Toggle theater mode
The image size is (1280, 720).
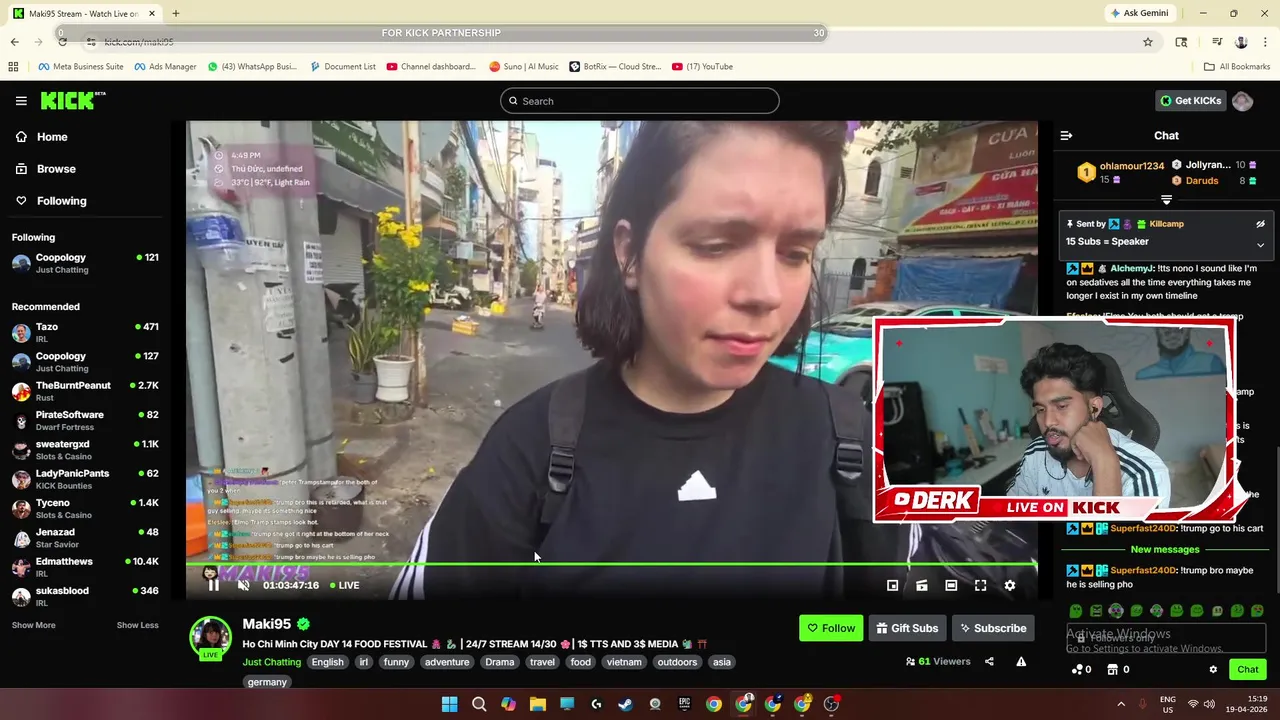point(951,585)
